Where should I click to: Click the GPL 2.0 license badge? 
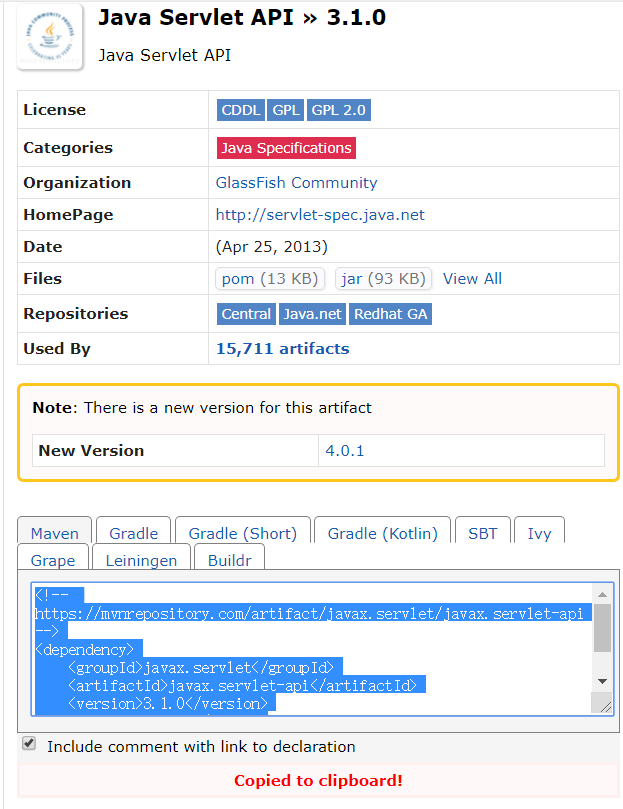(340, 110)
